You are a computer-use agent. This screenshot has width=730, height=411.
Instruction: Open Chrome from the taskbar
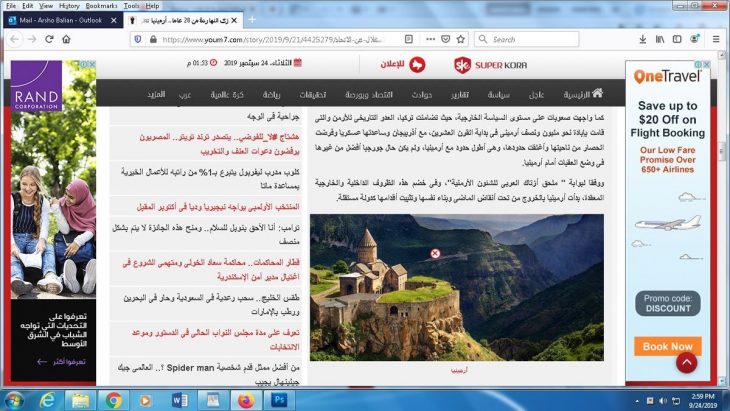113,400
